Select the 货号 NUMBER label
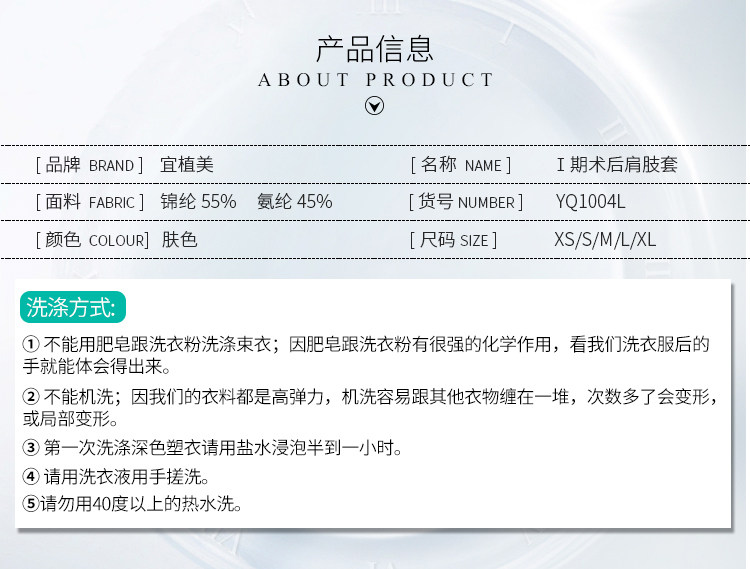The image size is (750, 569). tap(466, 202)
